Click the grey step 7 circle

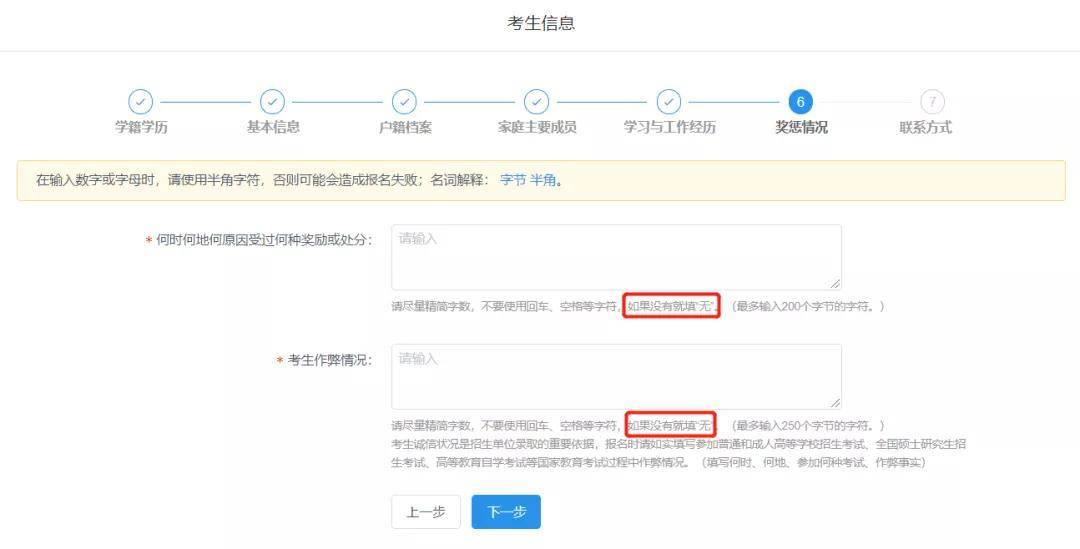[x=932, y=102]
